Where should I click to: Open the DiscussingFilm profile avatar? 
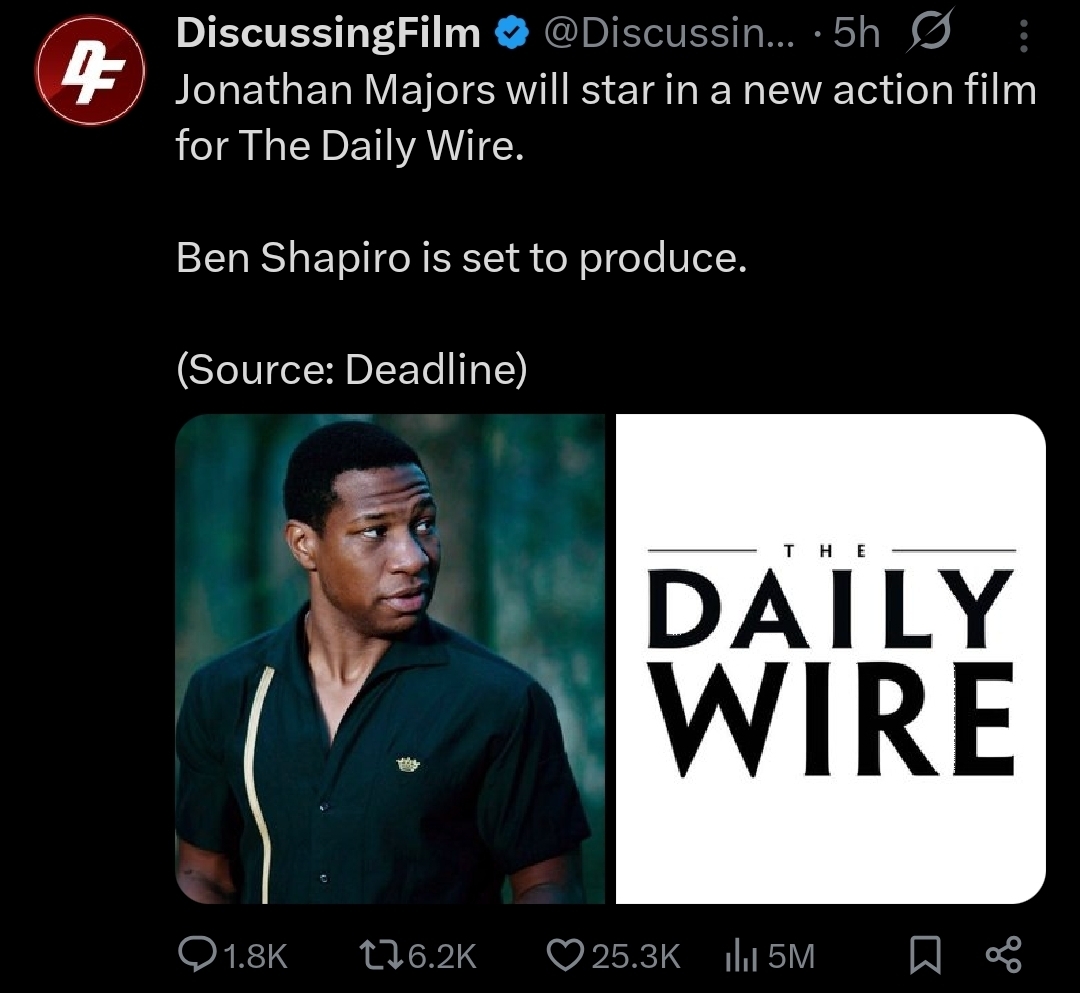coord(90,70)
